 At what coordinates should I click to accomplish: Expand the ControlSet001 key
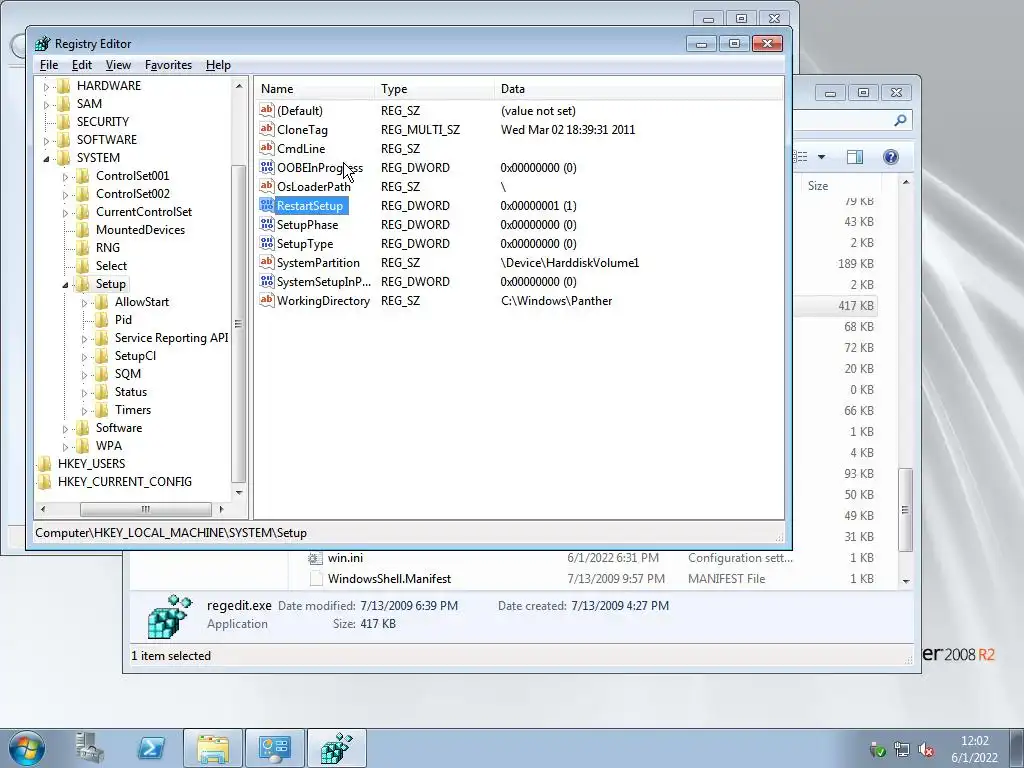65,176
